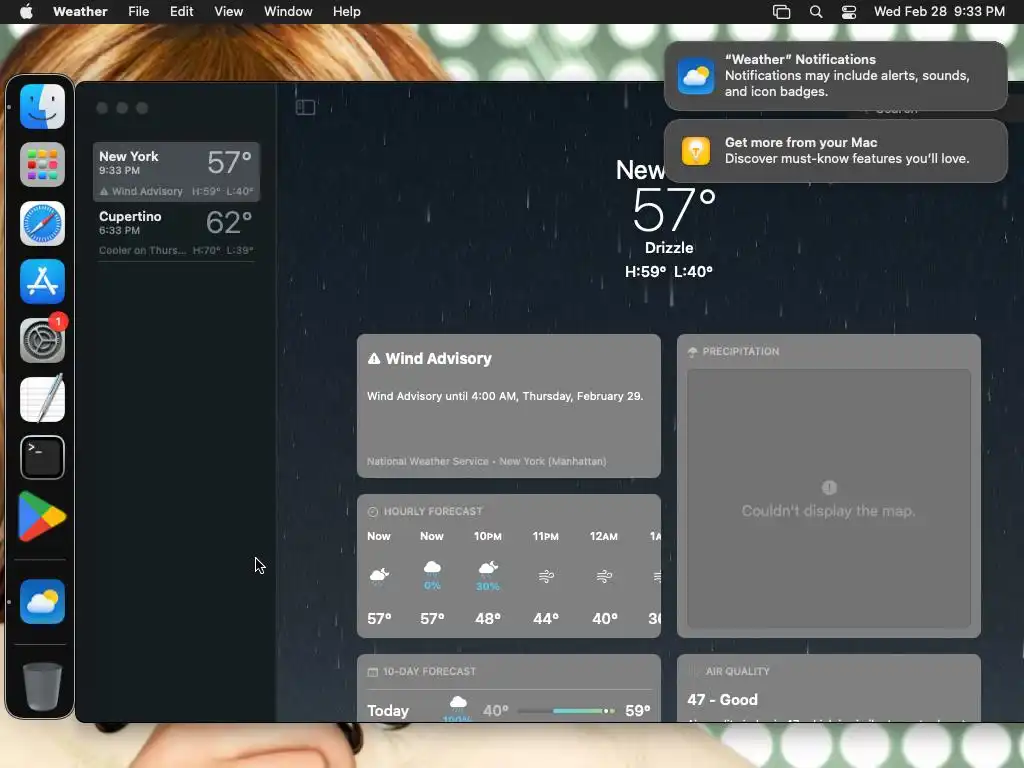Click the H:59° L:40° summary text
This screenshot has width=1024, height=768.
click(669, 272)
